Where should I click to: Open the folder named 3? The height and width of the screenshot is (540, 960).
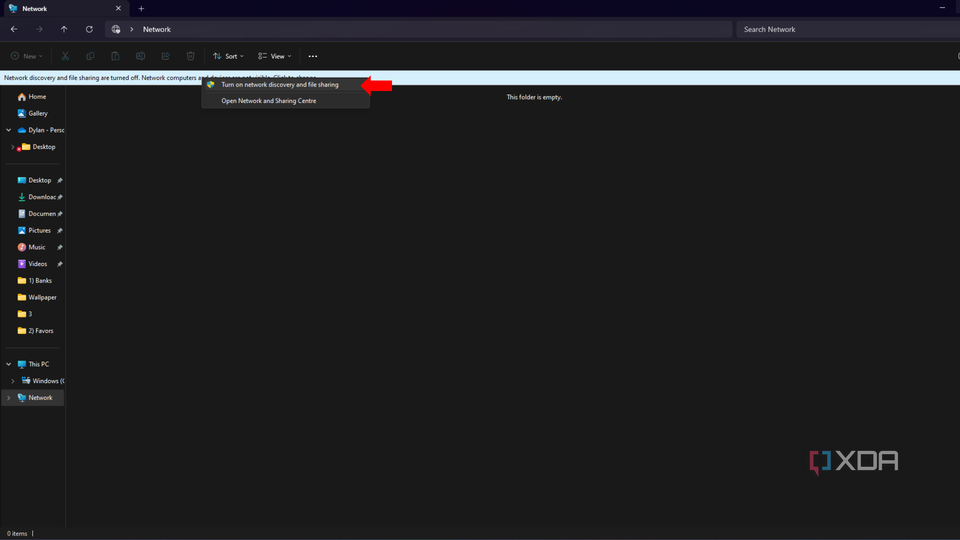(x=25, y=314)
